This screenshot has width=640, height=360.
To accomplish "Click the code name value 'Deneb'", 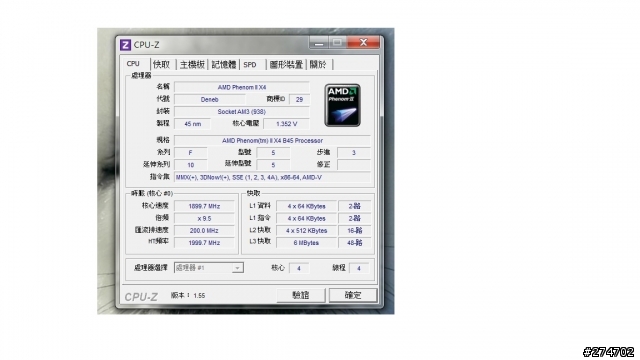I will 210,99.
